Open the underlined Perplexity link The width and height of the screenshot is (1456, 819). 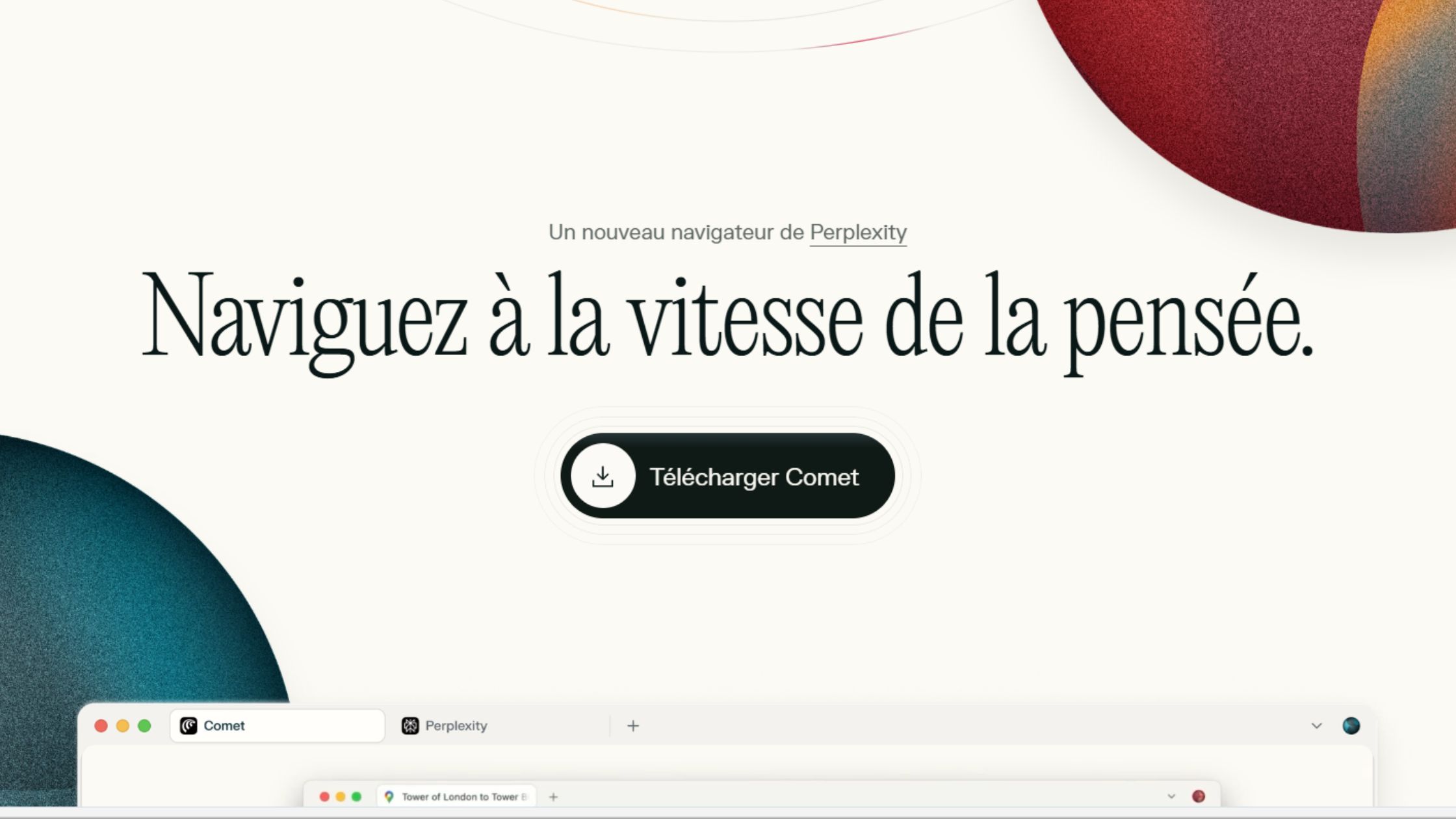(857, 232)
